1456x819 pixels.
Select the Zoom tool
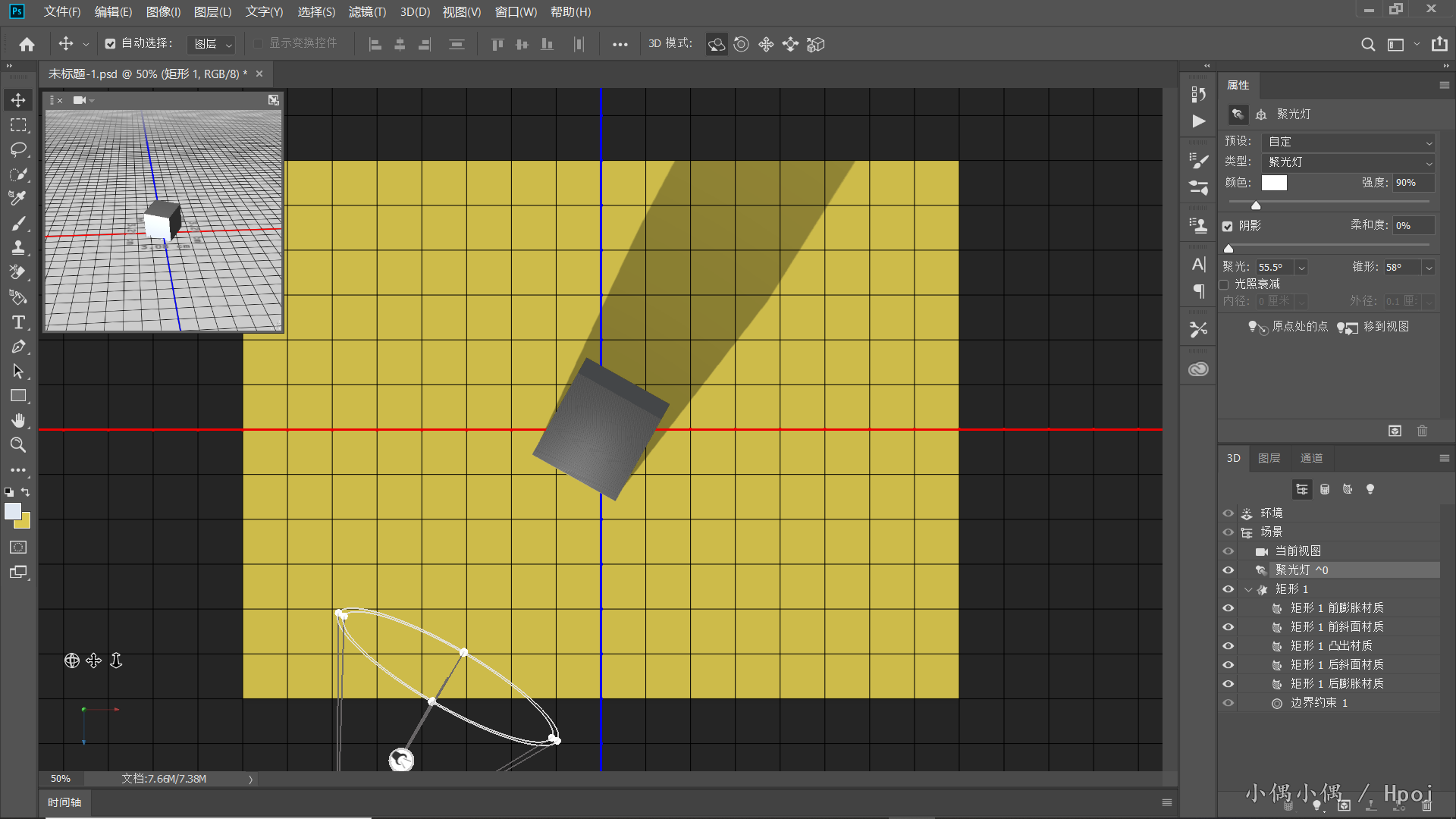pyautogui.click(x=18, y=445)
